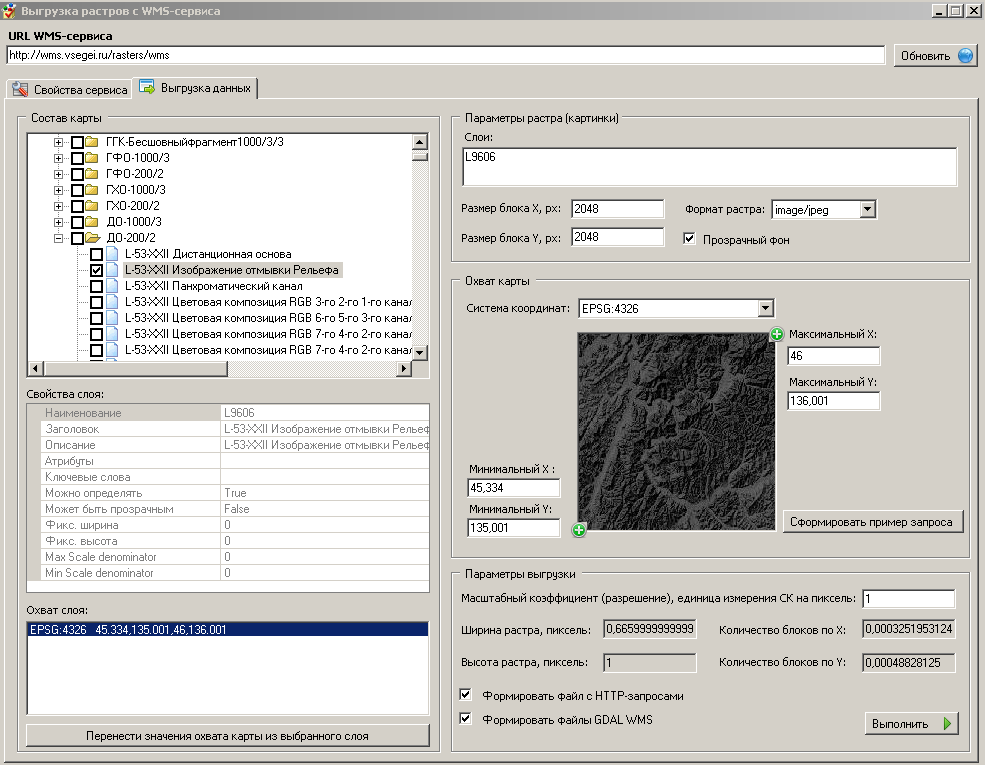Click globe icon on Обновить button
Image resolution: width=985 pixels, height=765 pixels.
coord(965,56)
